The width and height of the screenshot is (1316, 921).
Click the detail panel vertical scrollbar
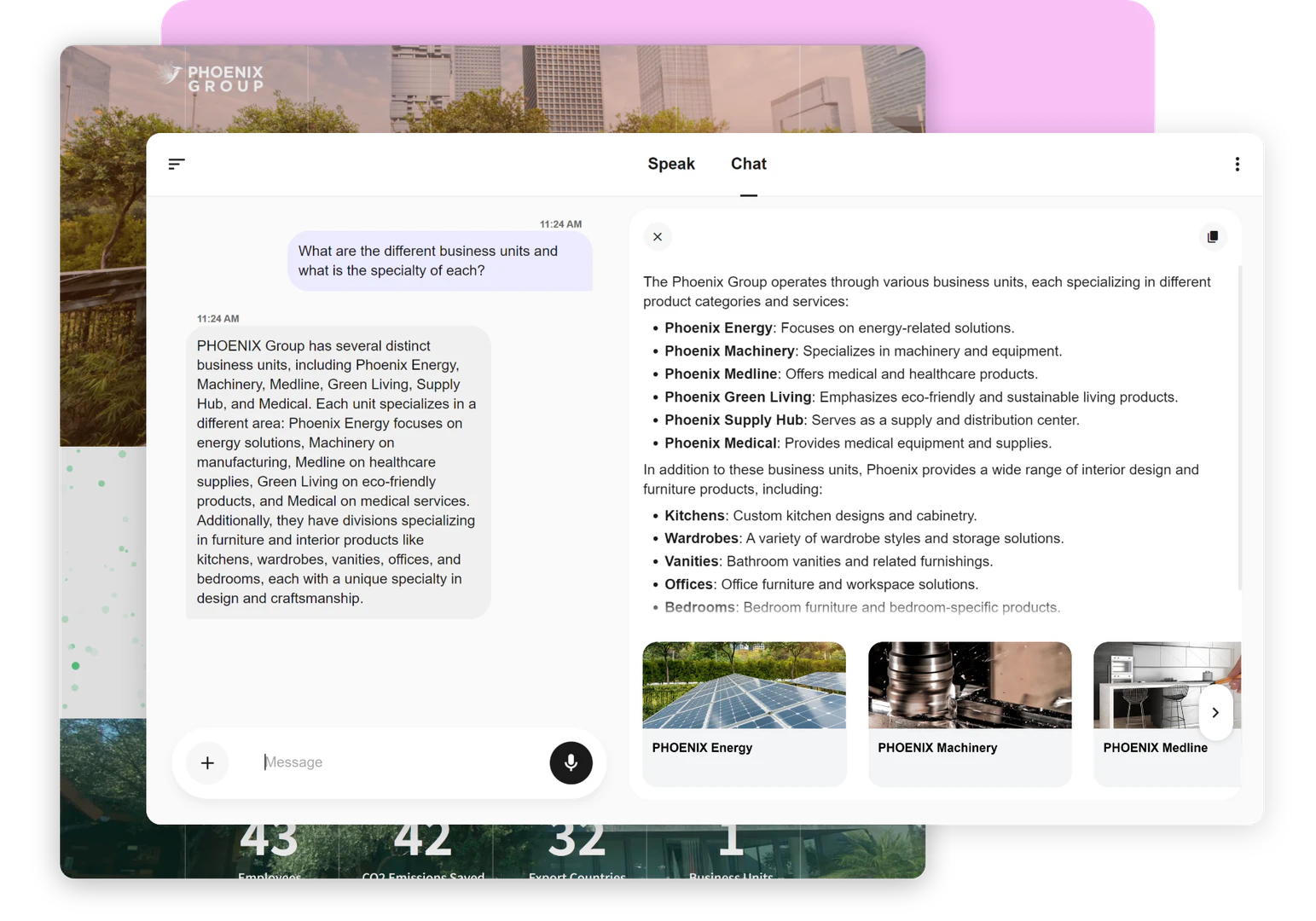[x=1239, y=426]
